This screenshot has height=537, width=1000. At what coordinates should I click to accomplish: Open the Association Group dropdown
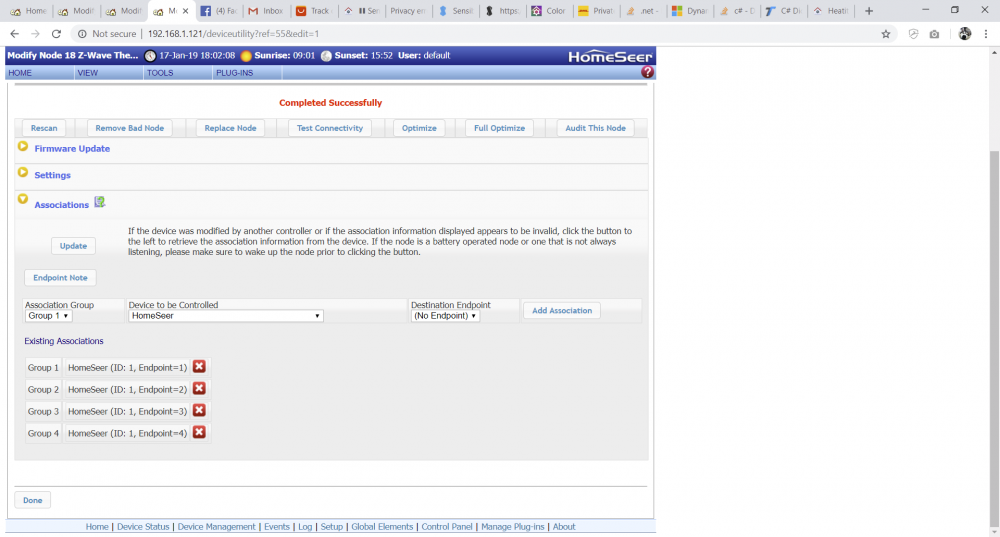click(48, 316)
